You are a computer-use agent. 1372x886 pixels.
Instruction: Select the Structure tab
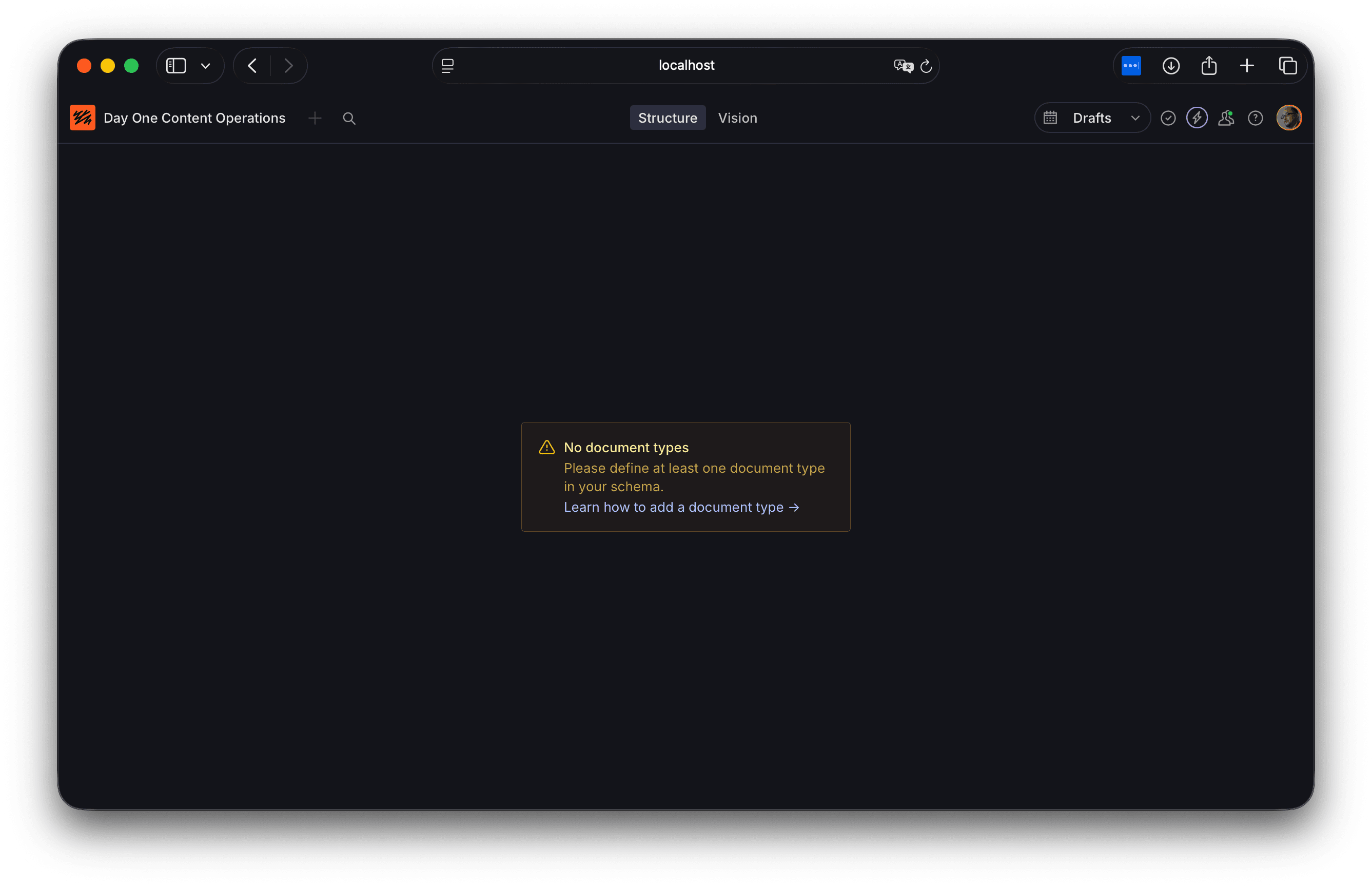pyautogui.click(x=667, y=118)
